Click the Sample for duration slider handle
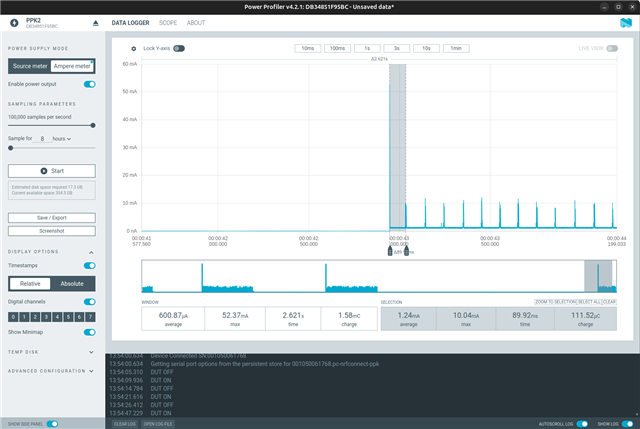Image resolution: width=640 pixels, height=429 pixels. click(x=11, y=148)
